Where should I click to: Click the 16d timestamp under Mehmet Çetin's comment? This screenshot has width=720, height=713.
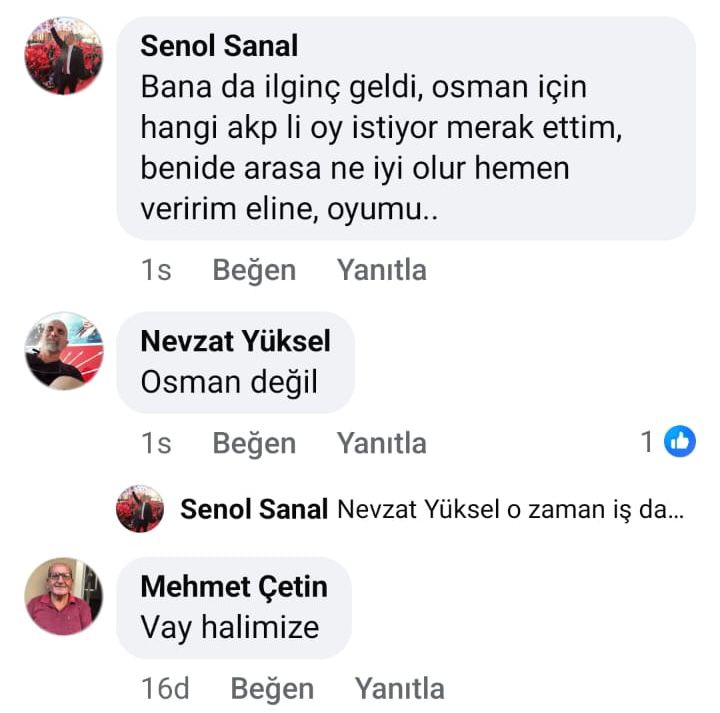point(165,688)
